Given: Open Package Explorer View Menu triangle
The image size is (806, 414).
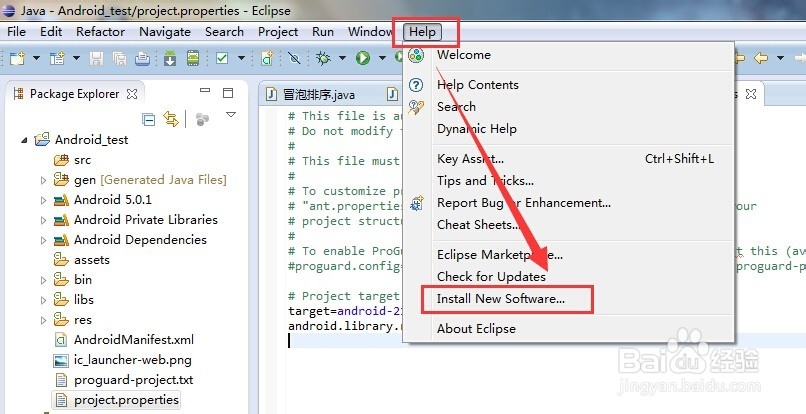Looking at the screenshot, I should [231, 115].
